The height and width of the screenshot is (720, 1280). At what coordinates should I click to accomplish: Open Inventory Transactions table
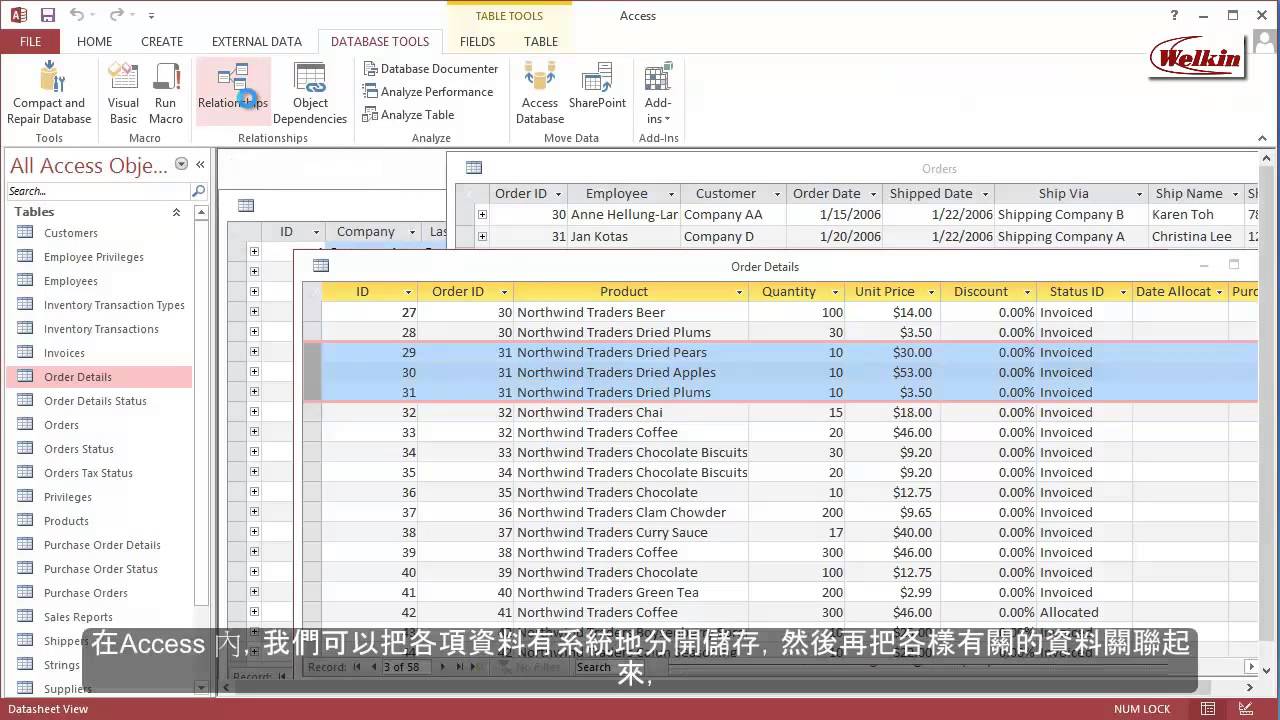pos(99,329)
